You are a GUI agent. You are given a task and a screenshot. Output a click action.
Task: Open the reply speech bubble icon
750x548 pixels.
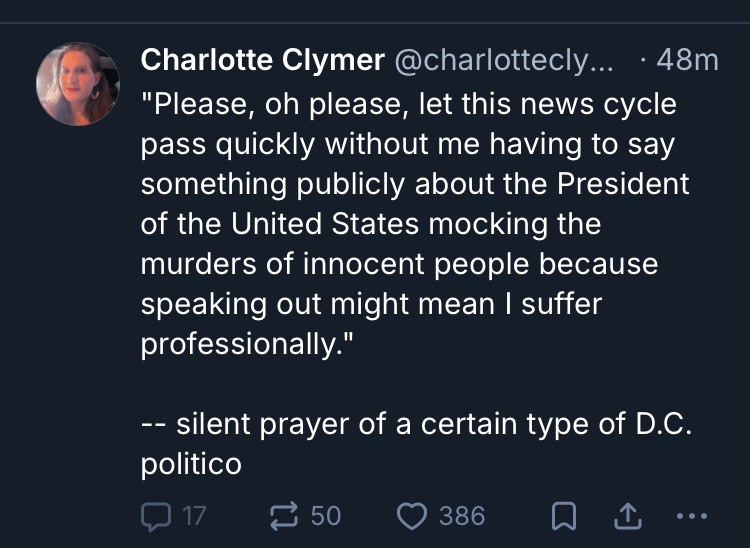click(155, 516)
